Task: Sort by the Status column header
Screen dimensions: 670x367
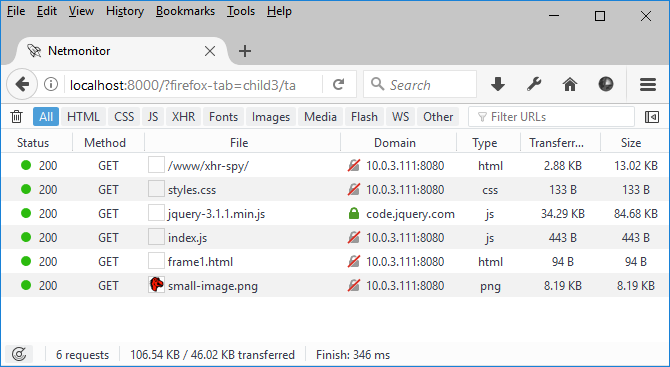Action: (x=37, y=142)
